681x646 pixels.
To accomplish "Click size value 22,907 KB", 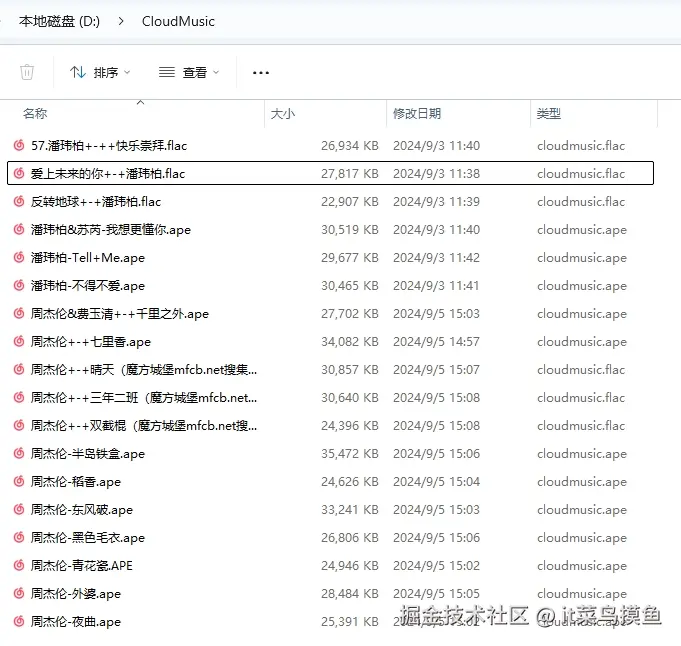I will (350, 202).
